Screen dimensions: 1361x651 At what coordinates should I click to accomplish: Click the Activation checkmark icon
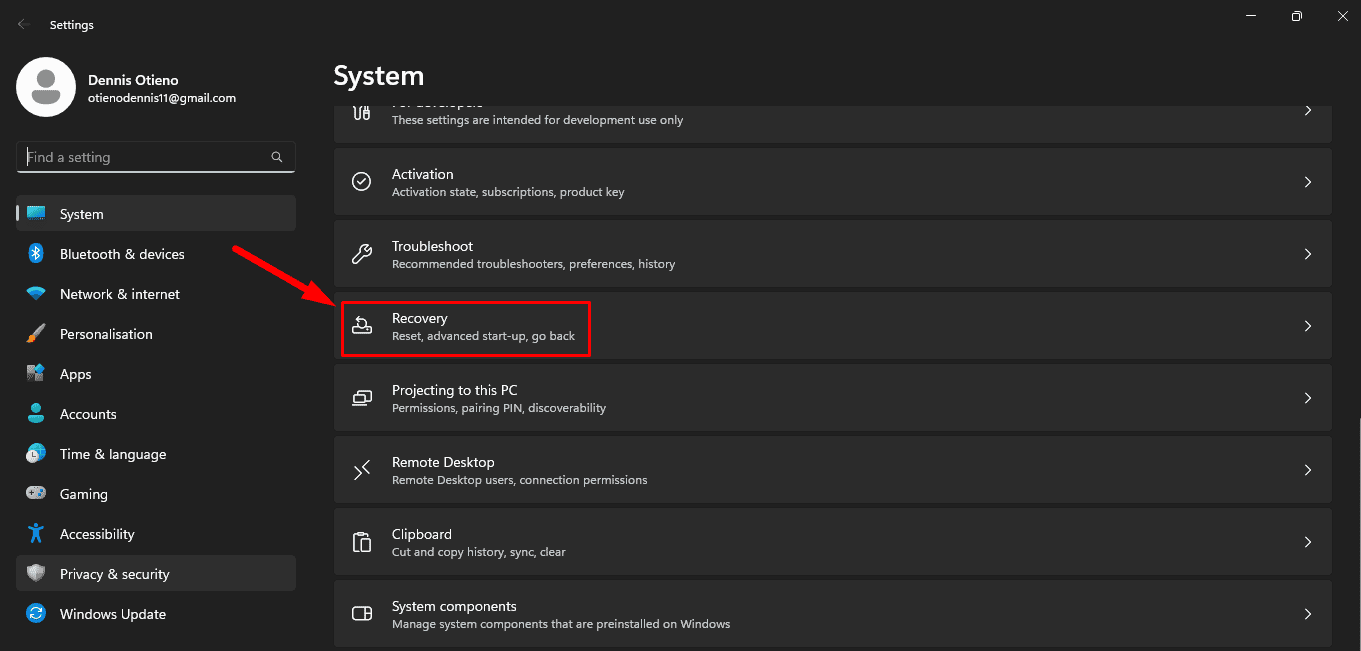coord(361,182)
